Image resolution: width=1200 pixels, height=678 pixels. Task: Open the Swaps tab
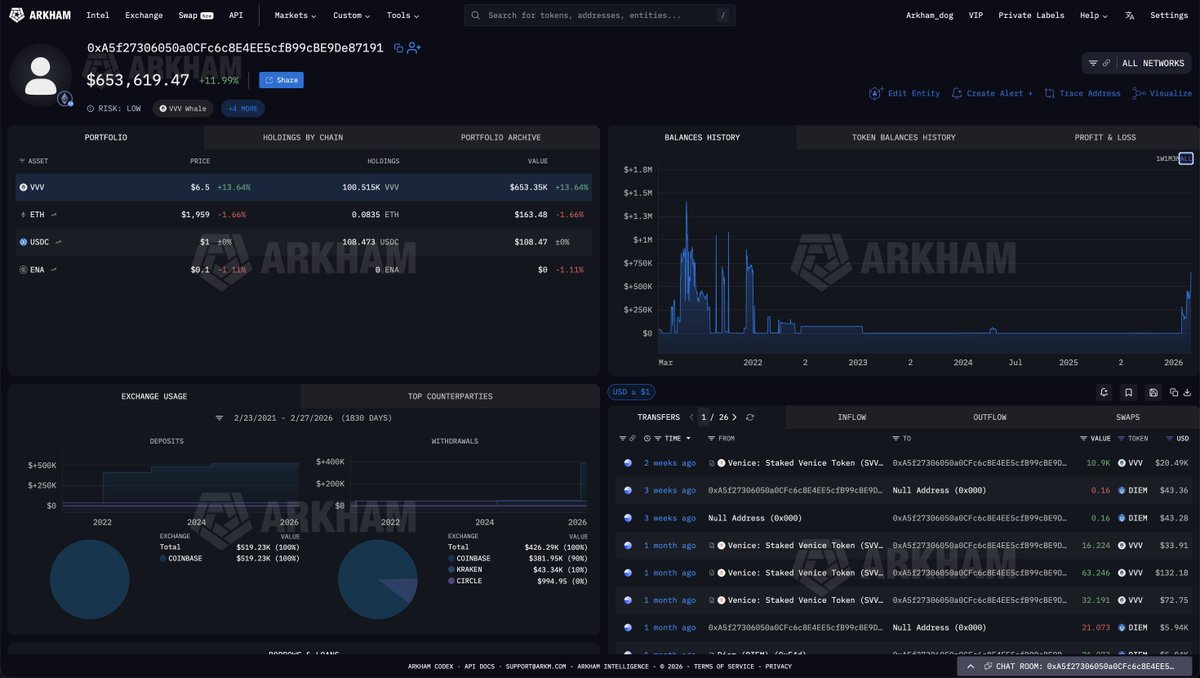[1127, 417]
